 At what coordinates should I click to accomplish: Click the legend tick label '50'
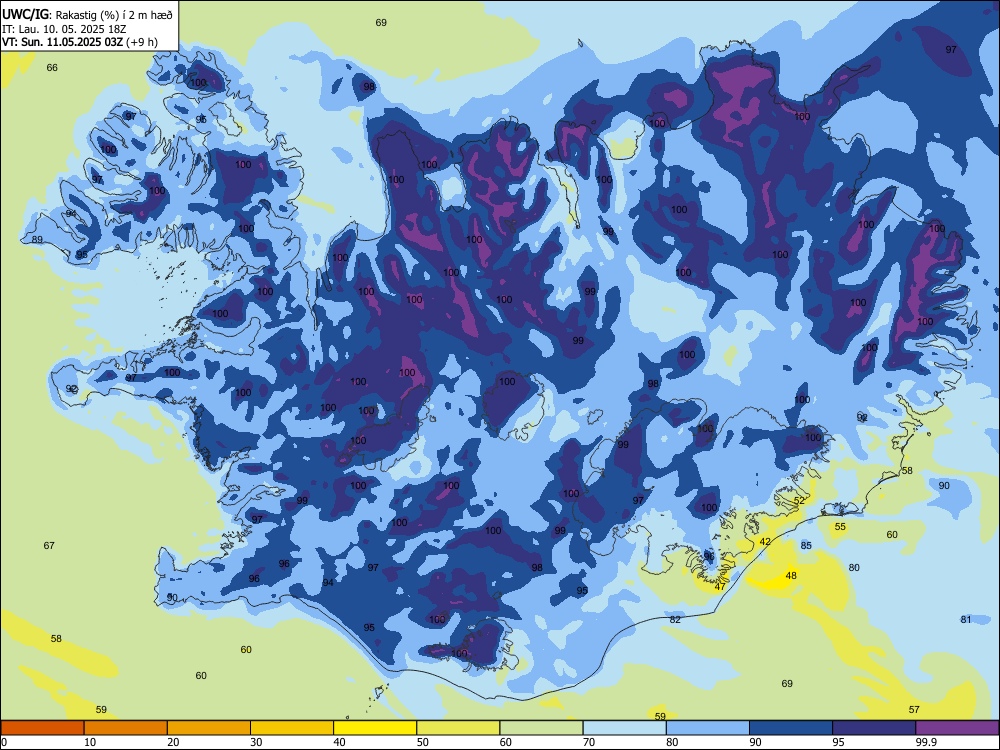(x=422, y=742)
